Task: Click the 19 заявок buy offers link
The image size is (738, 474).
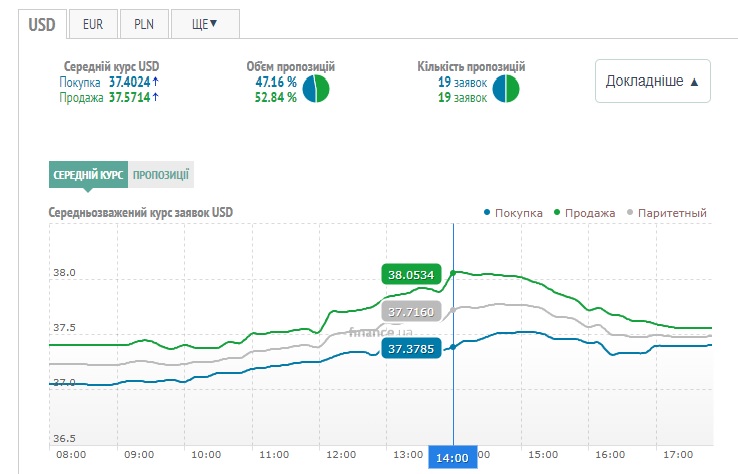Action: [462, 82]
